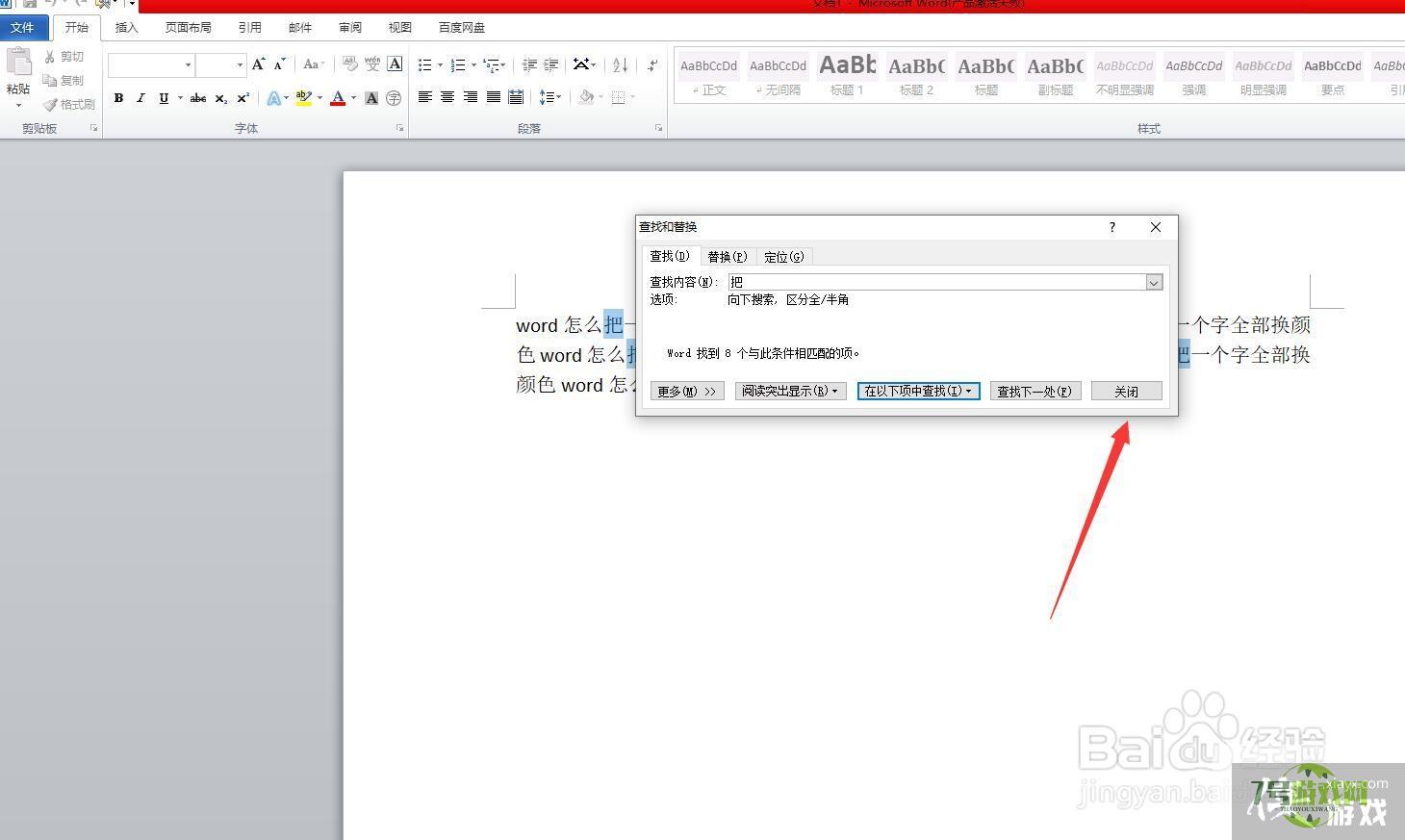
Task: Open the change case Aa dropdown
Action: tap(314, 64)
